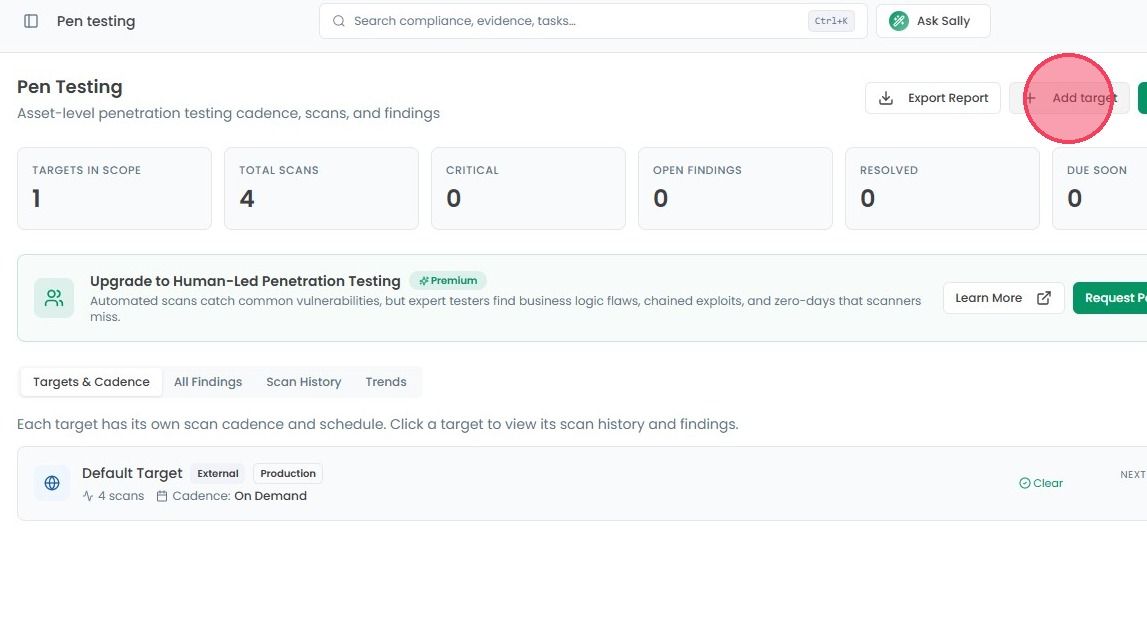Click the External tag badge
The image size is (1147, 641).
tap(218, 473)
